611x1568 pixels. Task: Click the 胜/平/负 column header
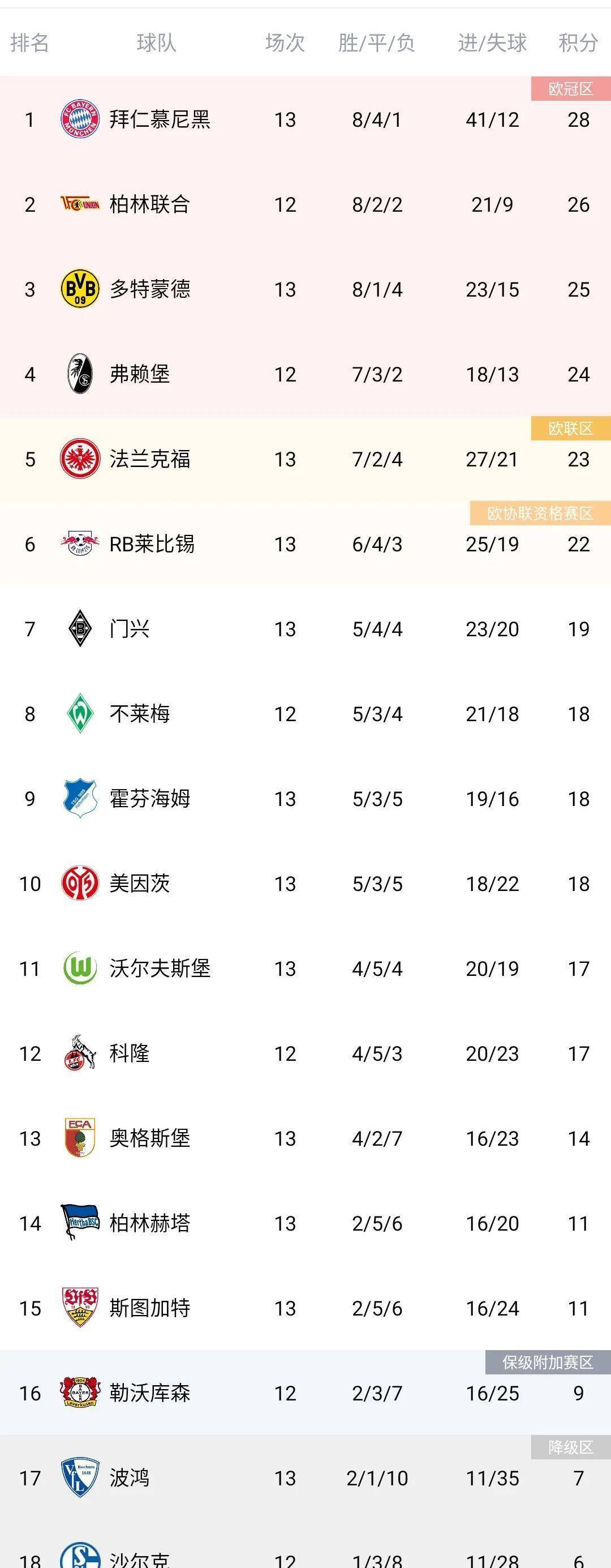(x=377, y=42)
